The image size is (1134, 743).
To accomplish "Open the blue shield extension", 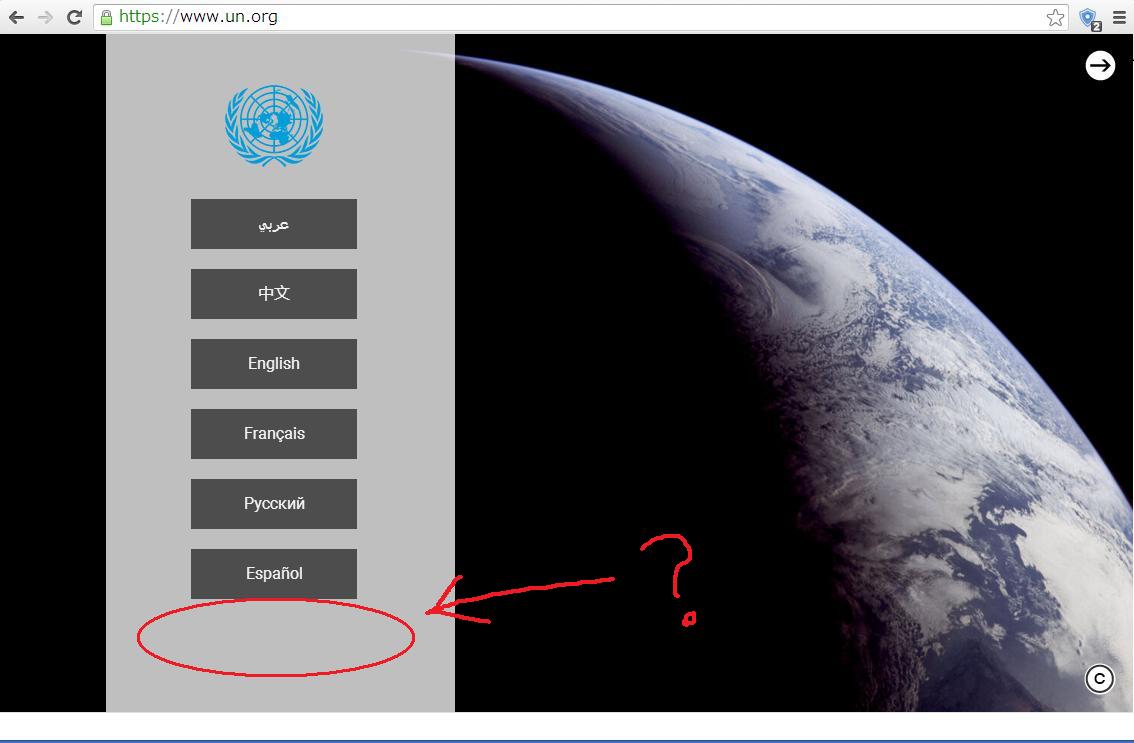I will 1089,18.
